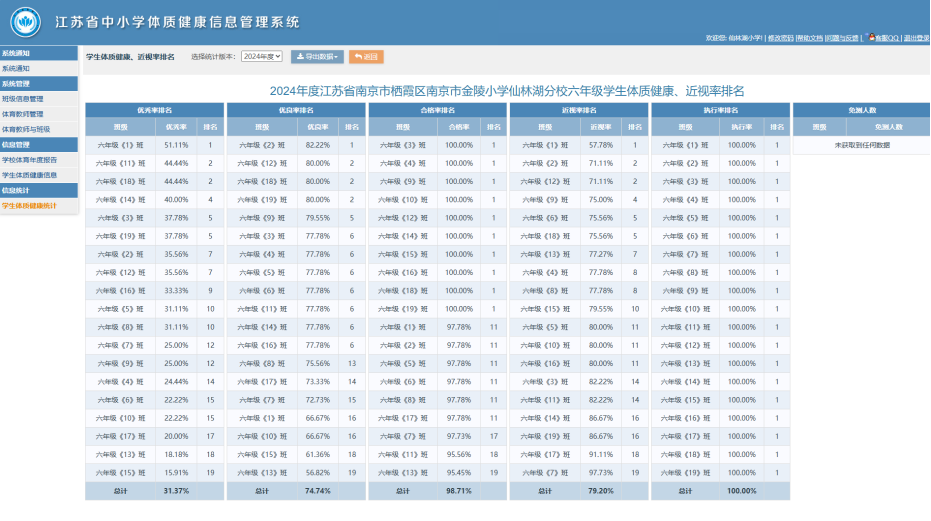Click the 优秀率排名 table header
Image resolution: width=931 pixels, height=521 pixels.
[154, 110]
